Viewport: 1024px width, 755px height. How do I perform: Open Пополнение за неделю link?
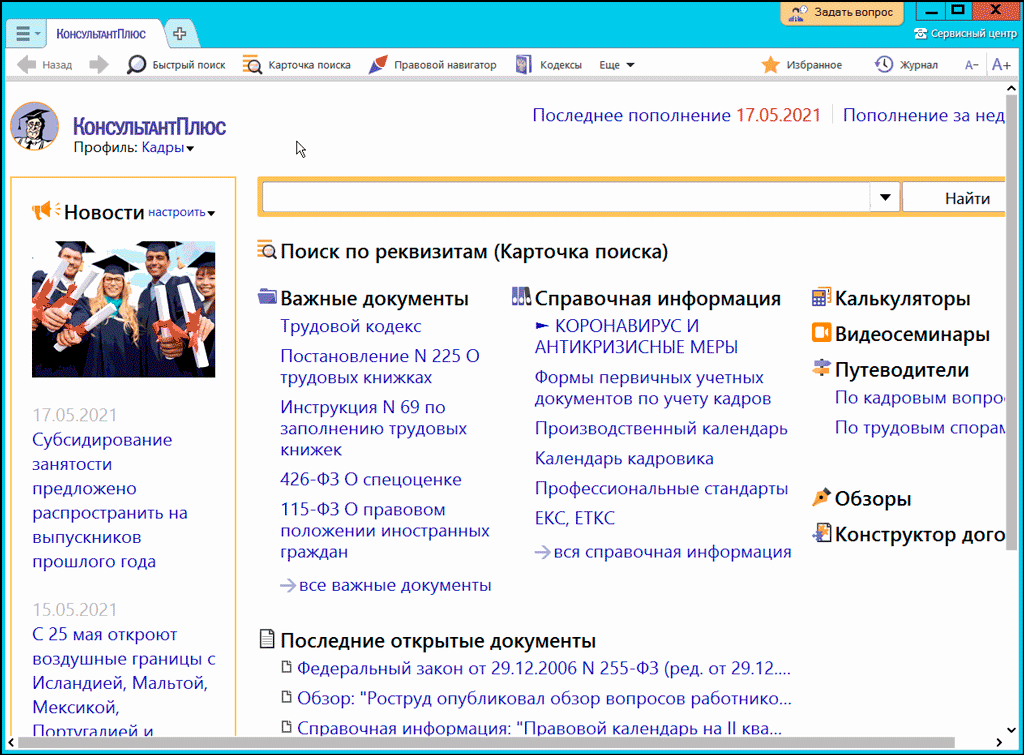tap(924, 115)
